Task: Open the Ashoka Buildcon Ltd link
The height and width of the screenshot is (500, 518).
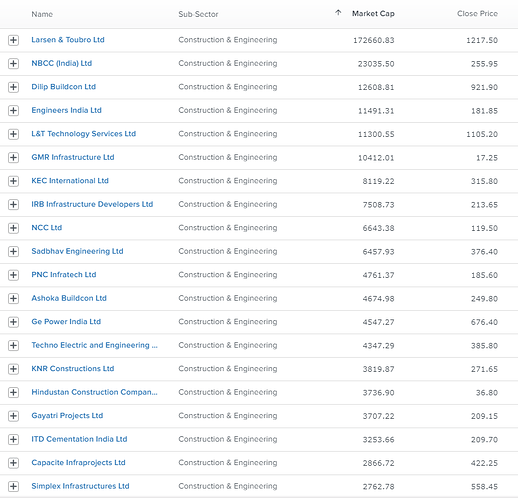Action: pyautogui.click(x=69, y=298)
